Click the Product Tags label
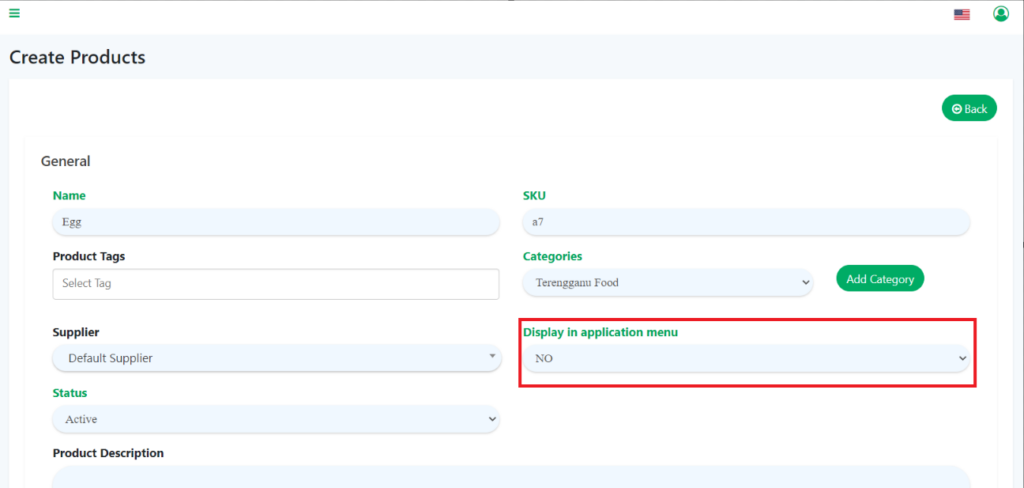This screenshot has height=488, width=1024. tap(88, 256)
